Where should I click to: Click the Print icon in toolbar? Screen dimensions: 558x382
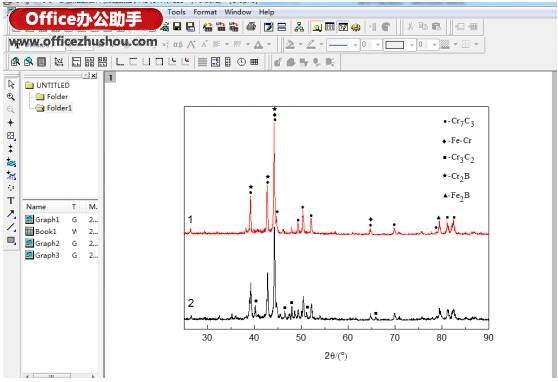[x=251, y=27]
